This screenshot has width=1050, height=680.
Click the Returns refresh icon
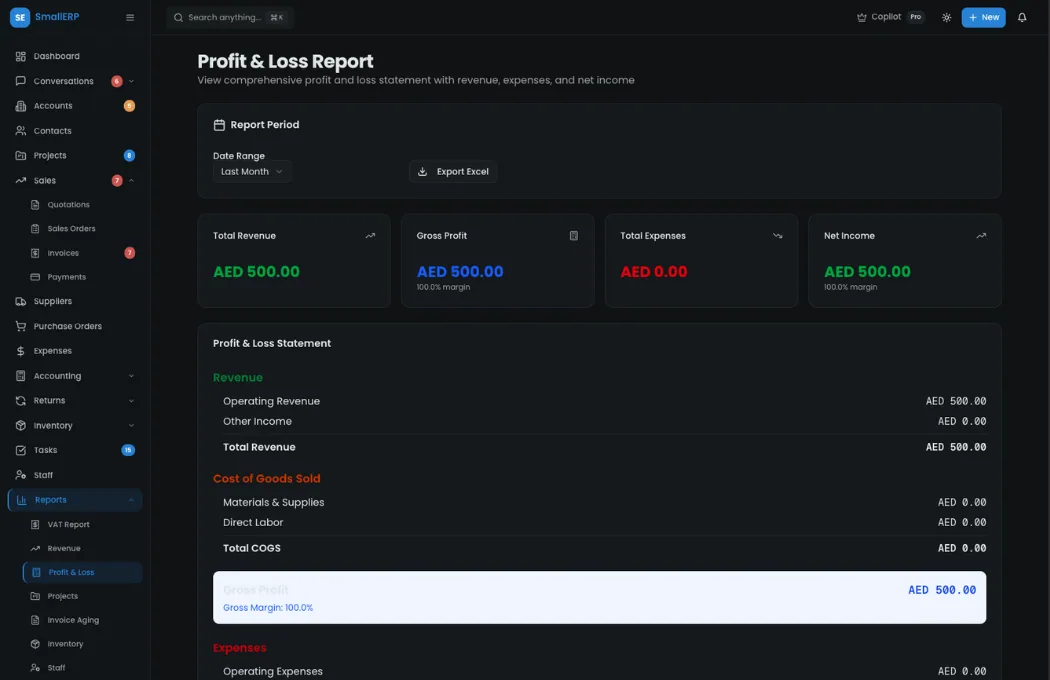[21, 401]
